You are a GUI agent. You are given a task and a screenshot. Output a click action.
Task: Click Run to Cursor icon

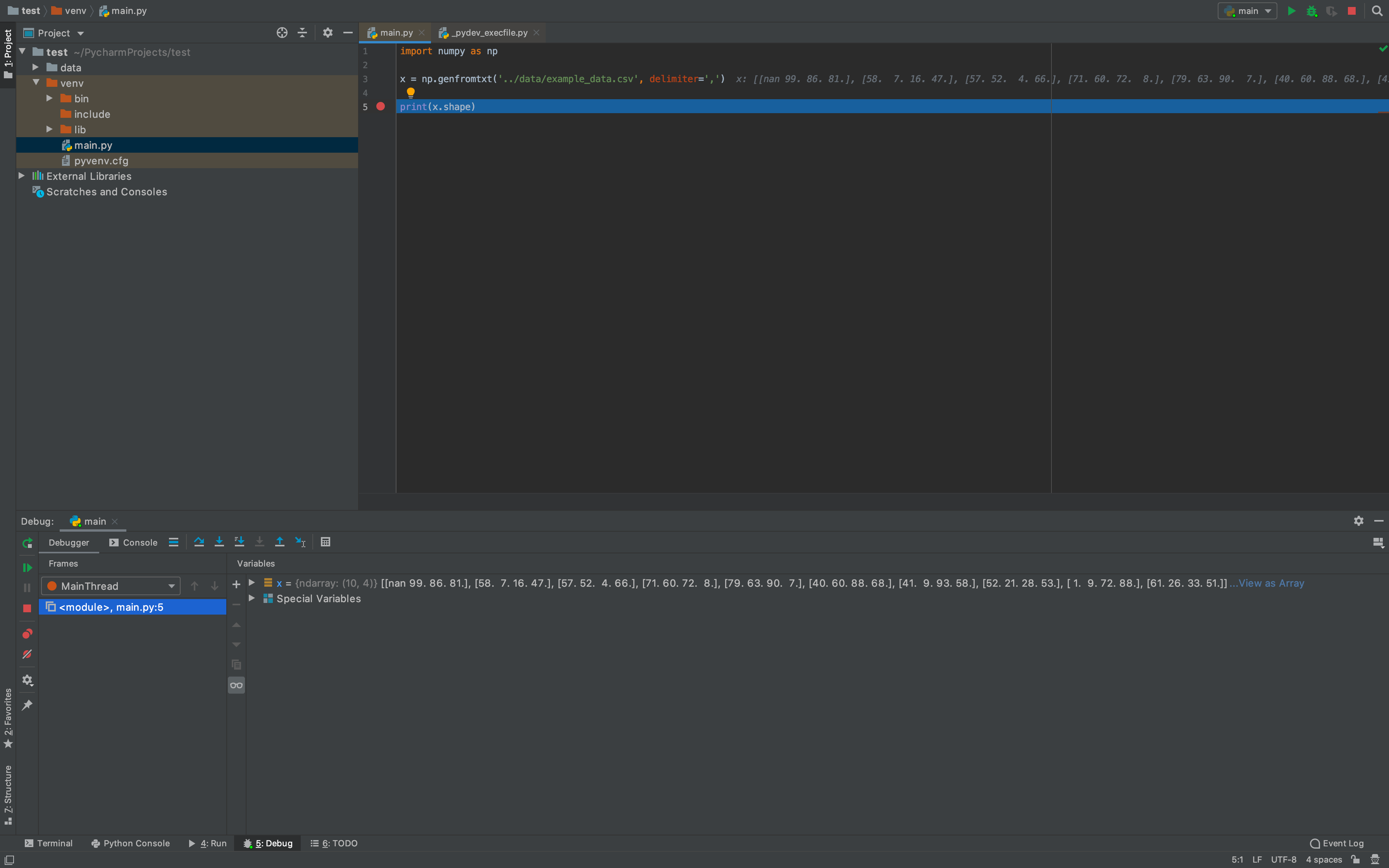[x=300, y=542]
